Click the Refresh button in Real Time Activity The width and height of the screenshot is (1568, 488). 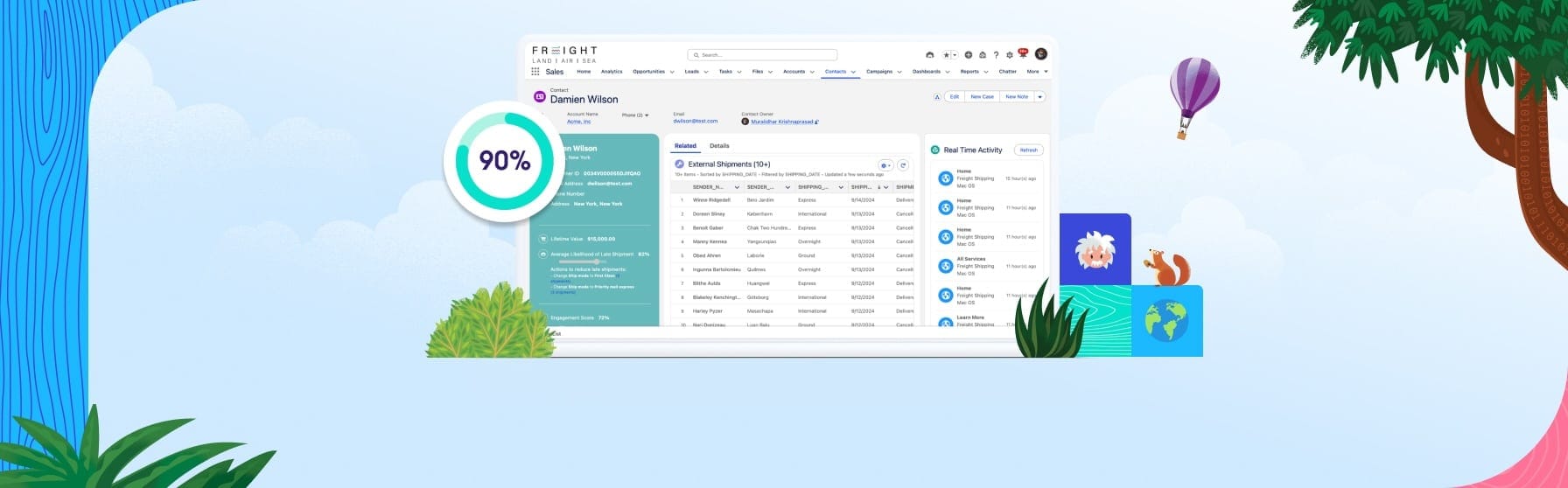(x=1028, y=150)
